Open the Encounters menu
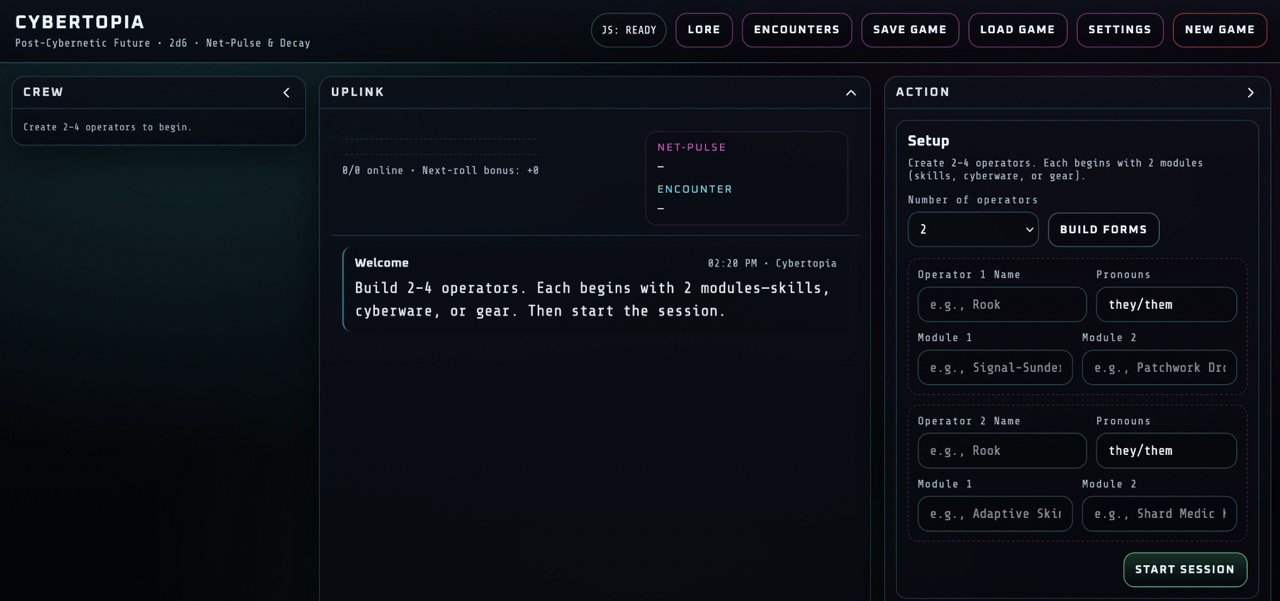 [x=796, y=30]
